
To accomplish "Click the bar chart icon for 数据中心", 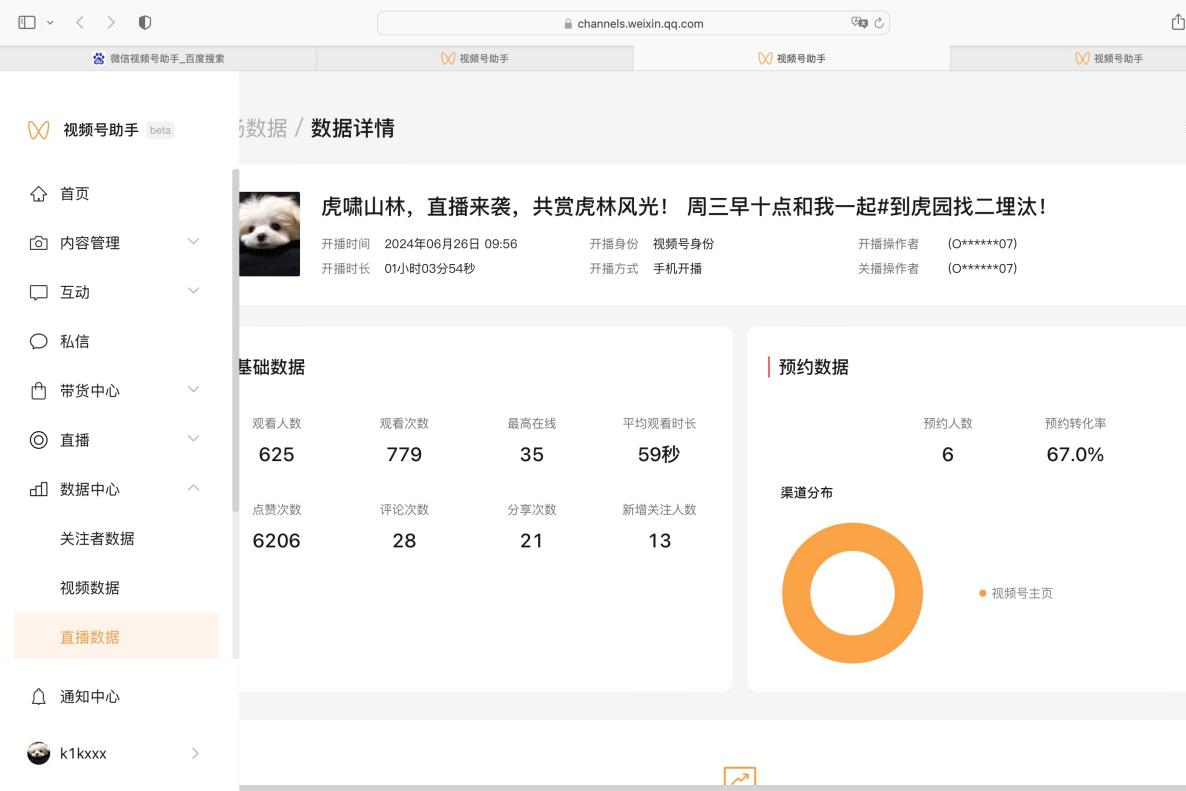I will pos(38,489).
